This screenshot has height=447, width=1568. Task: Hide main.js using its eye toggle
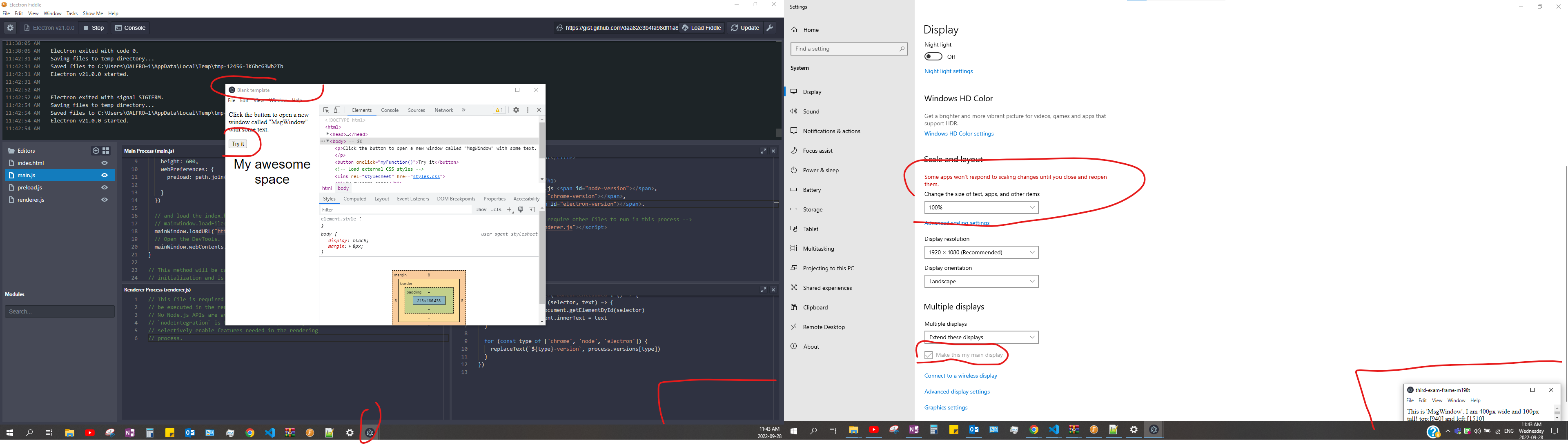click(x=104, y=175)
